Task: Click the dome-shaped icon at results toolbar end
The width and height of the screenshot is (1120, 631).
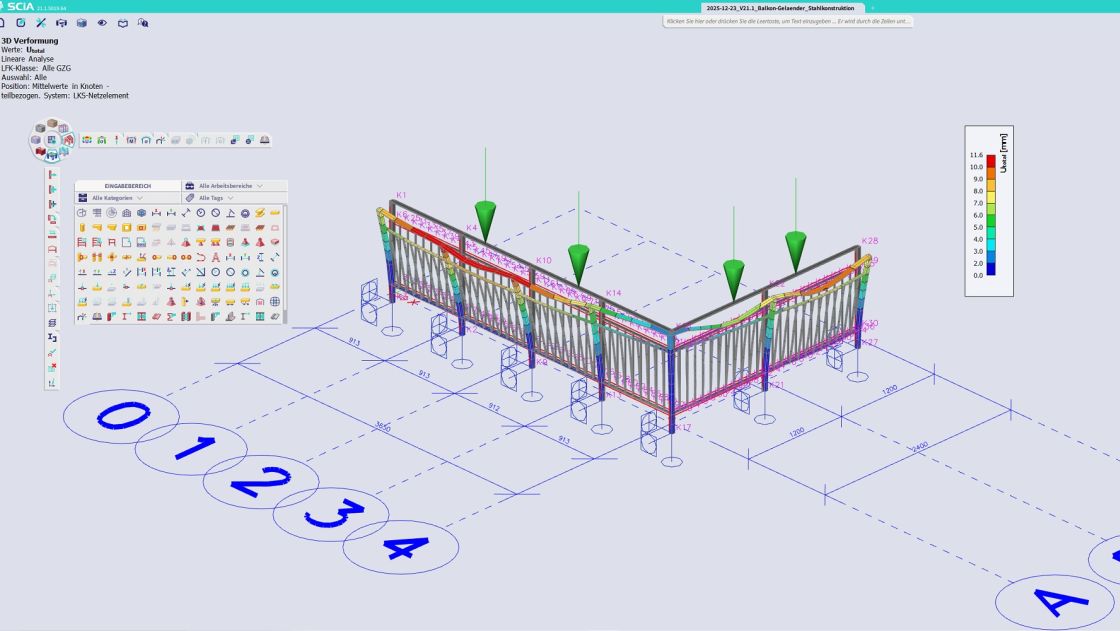Action: 265,140
